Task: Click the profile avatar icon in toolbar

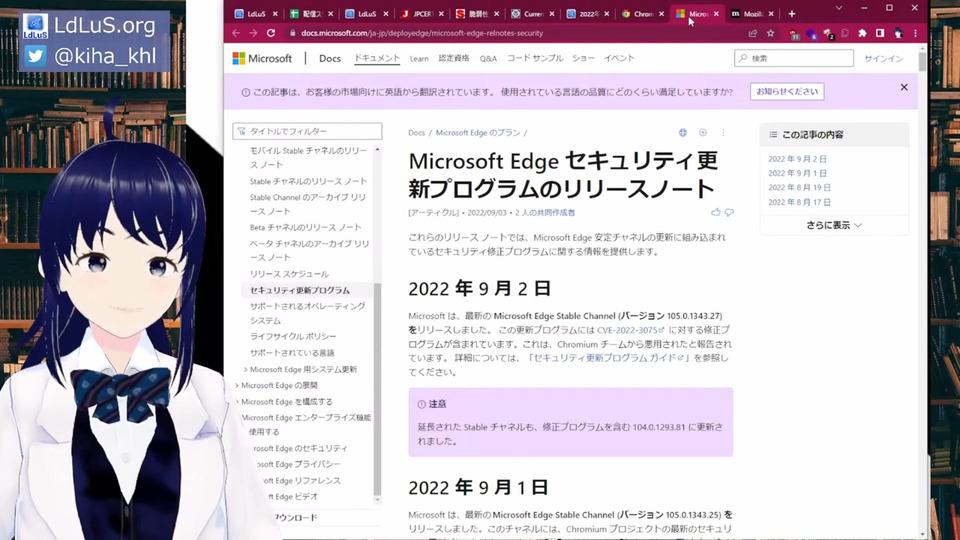Action: pyautogui.click(x=898, y=33)
